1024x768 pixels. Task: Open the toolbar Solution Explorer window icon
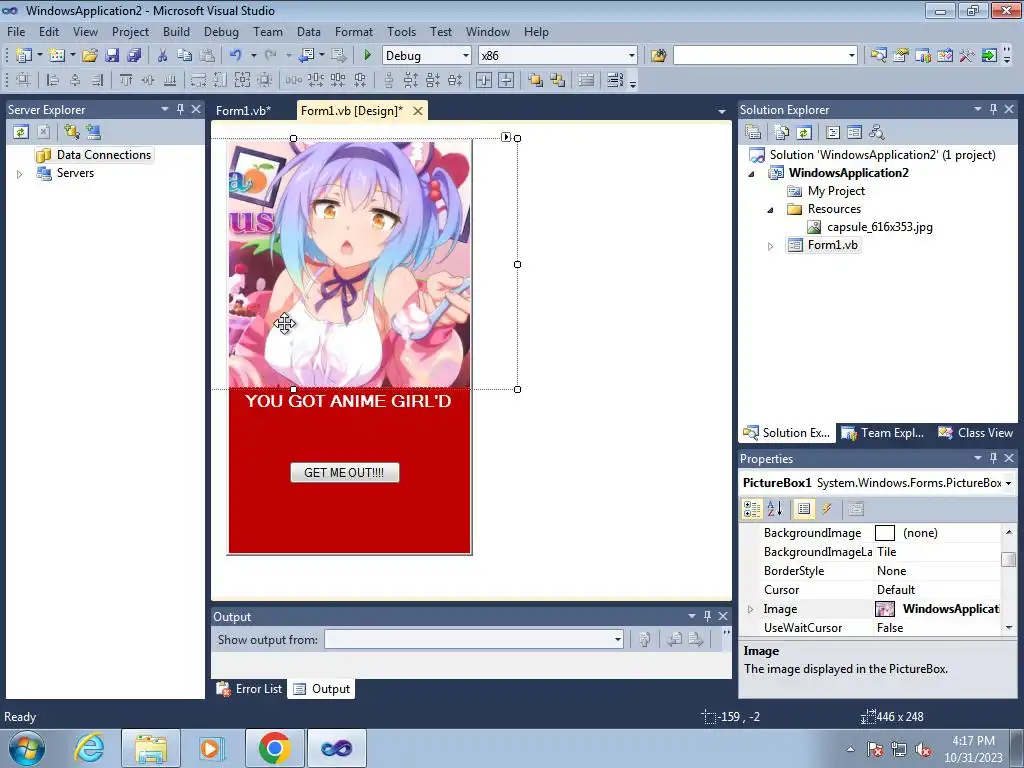(878, 56)
